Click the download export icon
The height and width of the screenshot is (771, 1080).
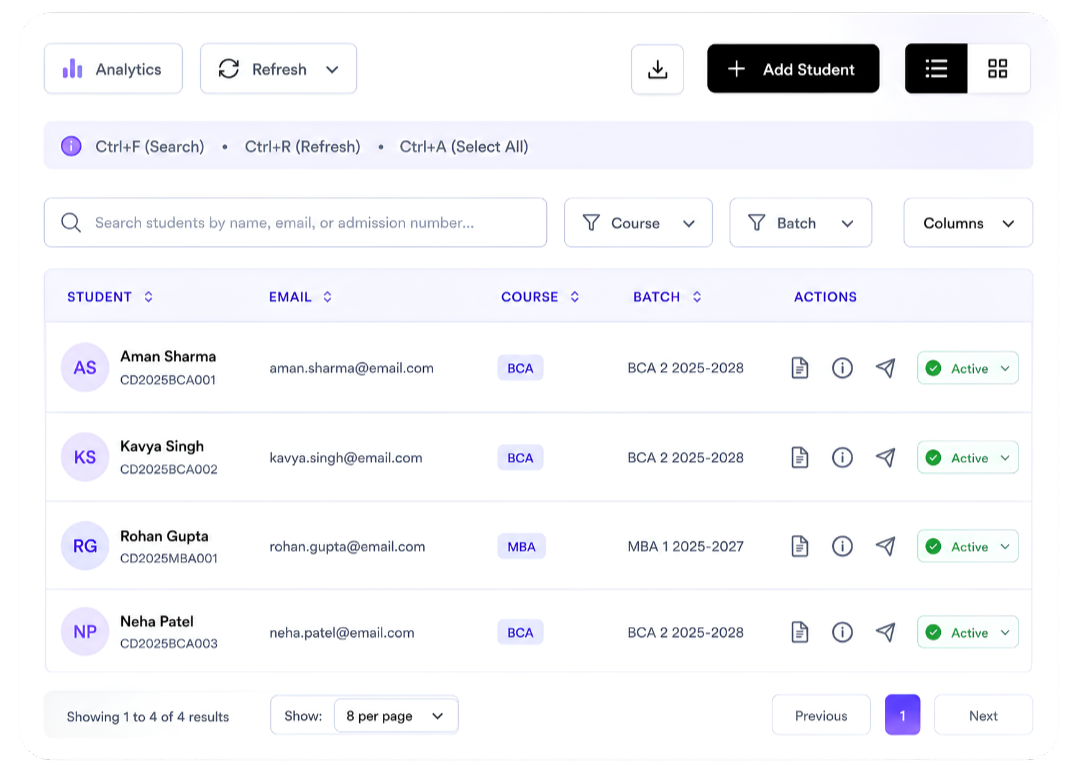(x=657, y=70)
